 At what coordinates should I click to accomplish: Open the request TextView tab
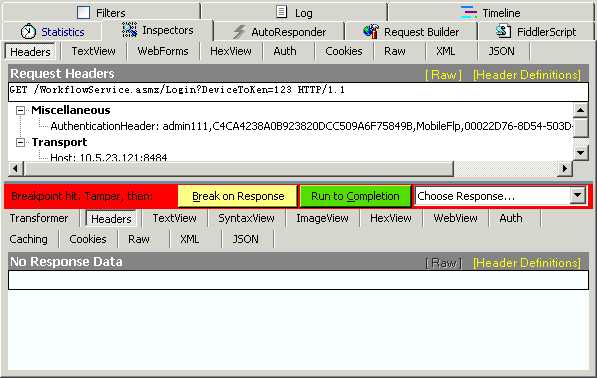point(93,51)
